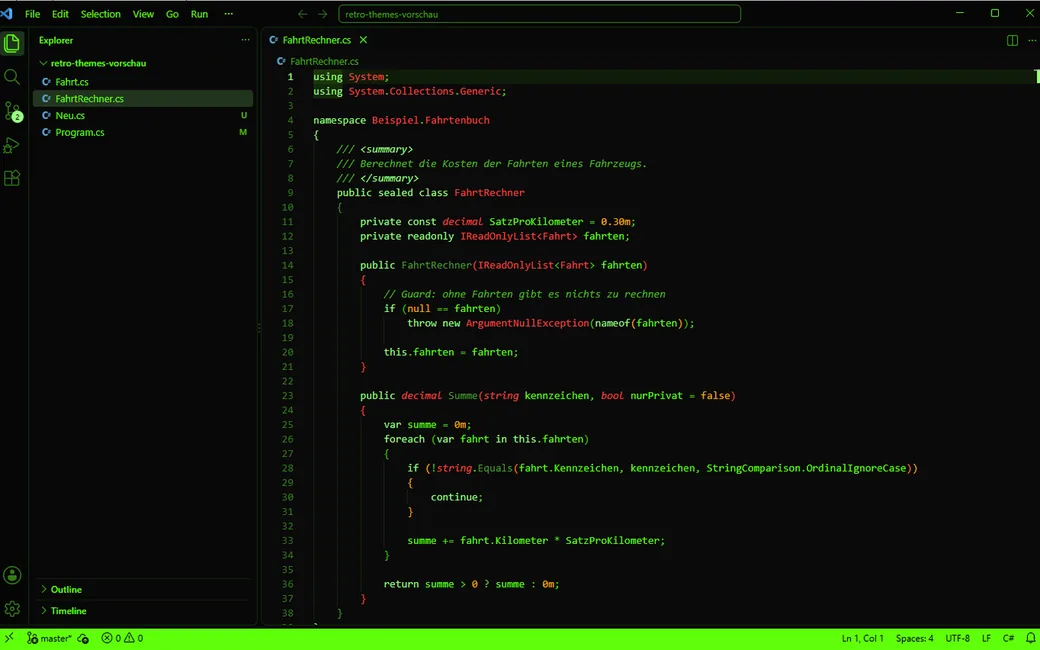Split the editor to the right
The image size is (1040, 650).
1012,40
